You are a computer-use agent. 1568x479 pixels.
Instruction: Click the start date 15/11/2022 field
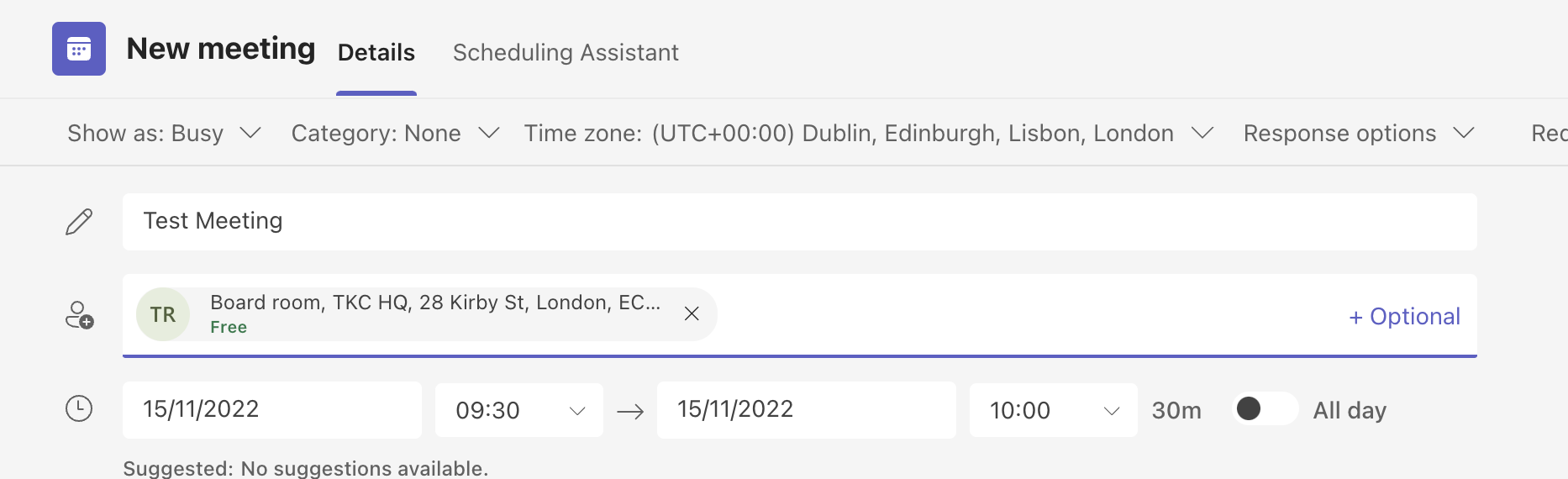(x=272, y=410)
